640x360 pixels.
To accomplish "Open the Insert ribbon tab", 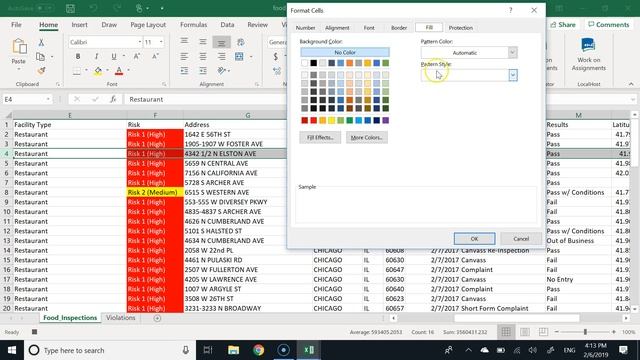I will tap(79, 25).
